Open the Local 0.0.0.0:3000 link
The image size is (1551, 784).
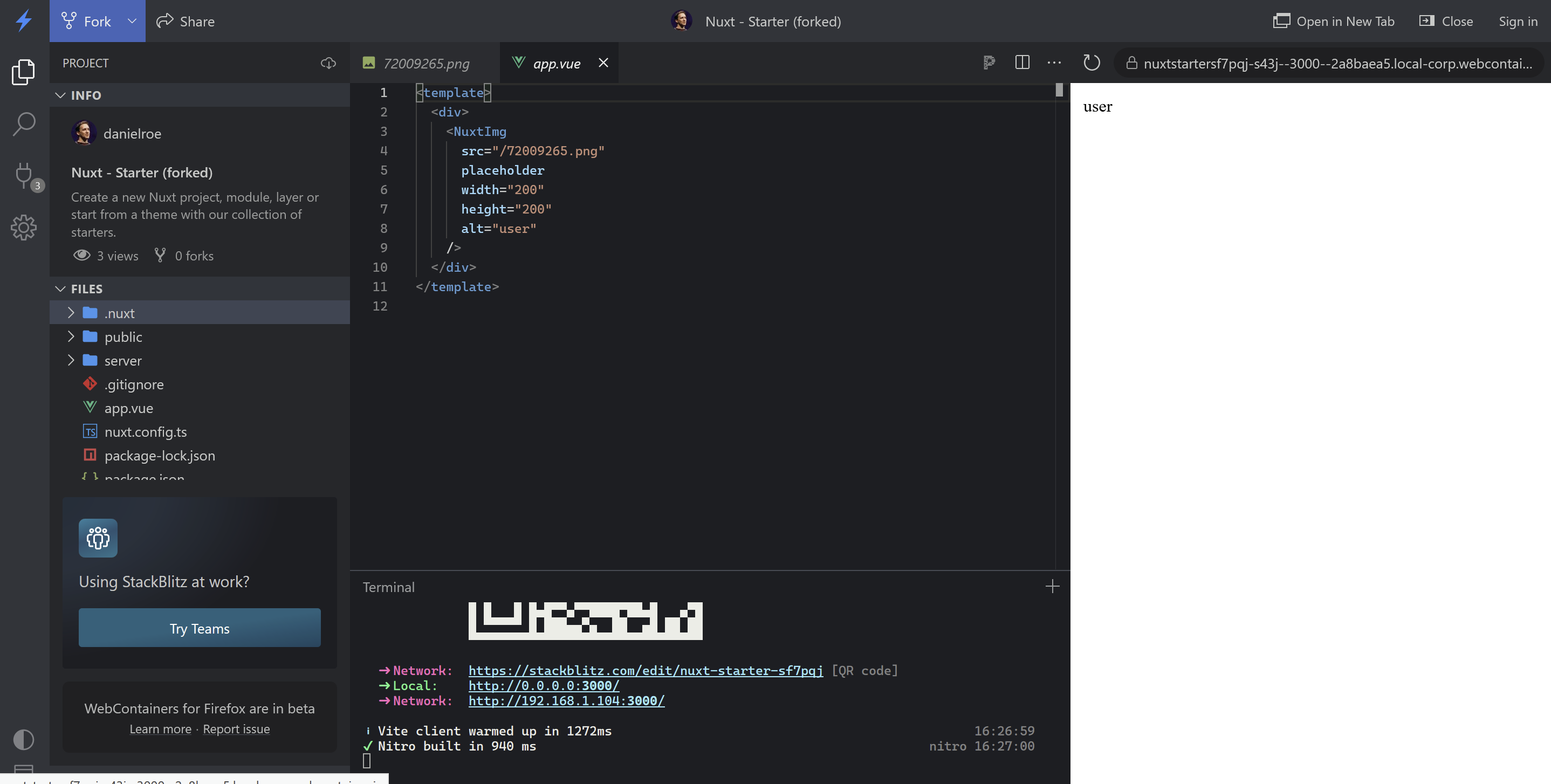click(544, 686)
